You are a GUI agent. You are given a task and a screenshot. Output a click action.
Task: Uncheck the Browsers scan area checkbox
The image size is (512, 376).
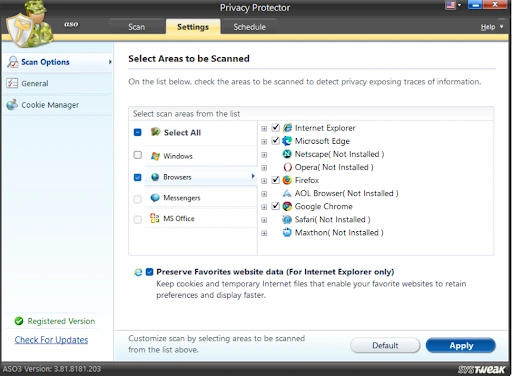(x=138, y=177)
